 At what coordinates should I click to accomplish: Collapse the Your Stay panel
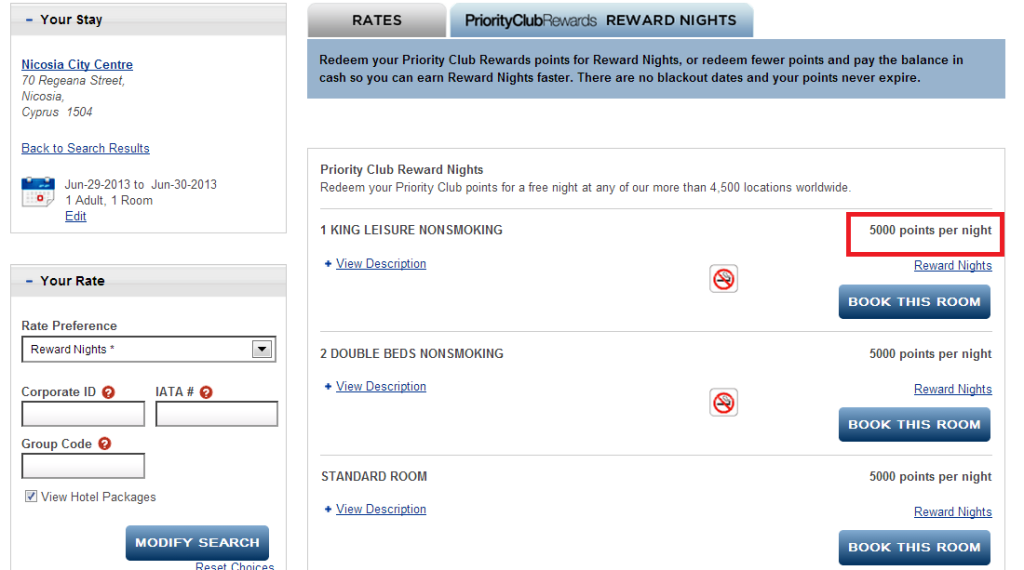click(29, 20)
